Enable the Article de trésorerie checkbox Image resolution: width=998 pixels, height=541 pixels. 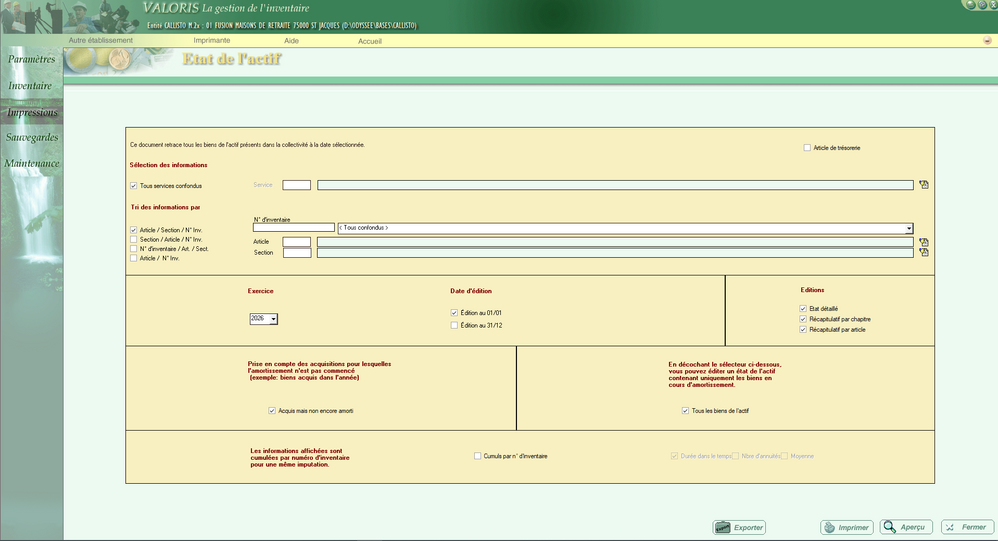click(x=807, y=148)
